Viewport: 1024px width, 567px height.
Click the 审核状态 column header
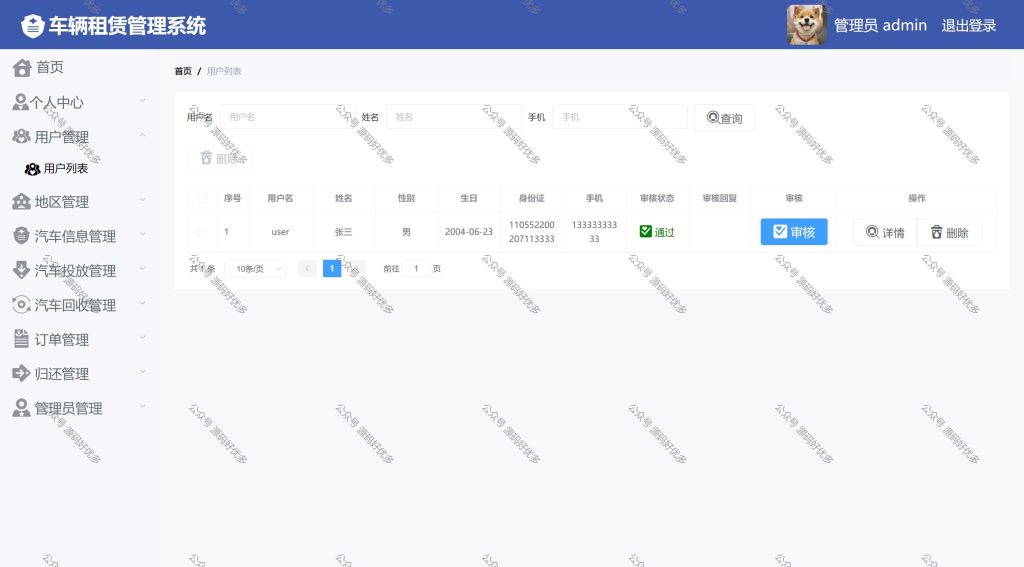(657, 198)
